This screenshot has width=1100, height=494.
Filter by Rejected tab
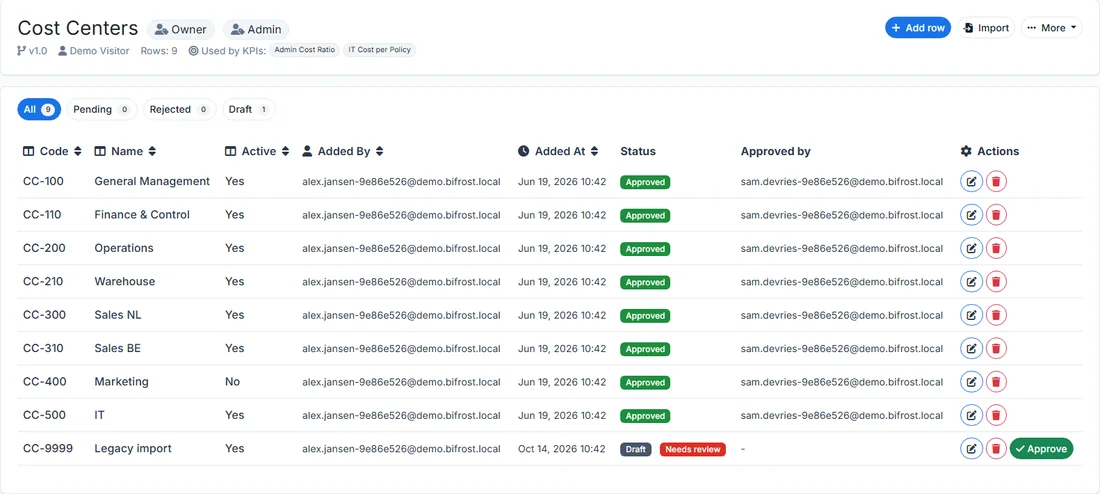(x=180, y=109)
